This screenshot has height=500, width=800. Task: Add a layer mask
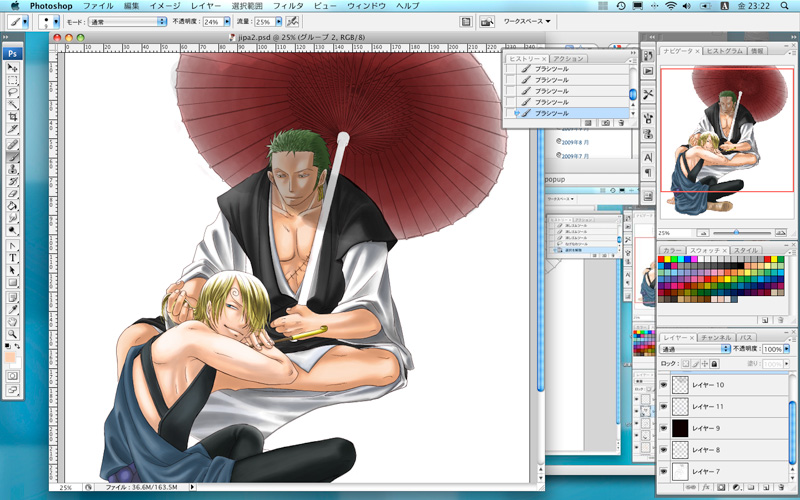721,488
